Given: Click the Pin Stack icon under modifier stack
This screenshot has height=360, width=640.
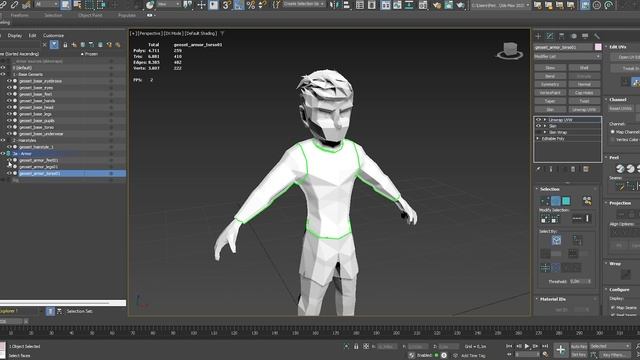Looking at the screenshot, I should coord(538,169).
